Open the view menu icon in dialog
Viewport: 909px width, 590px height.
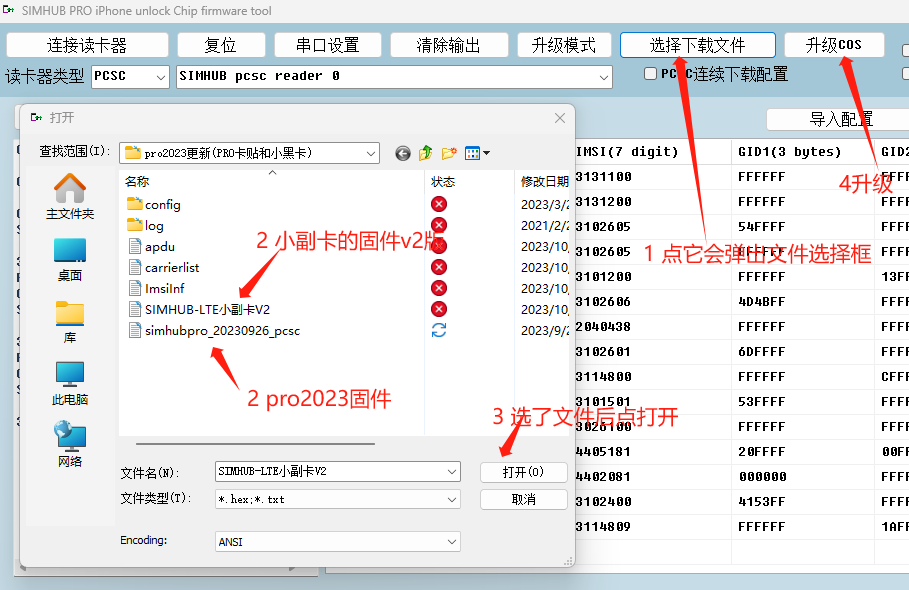(472, 153)
